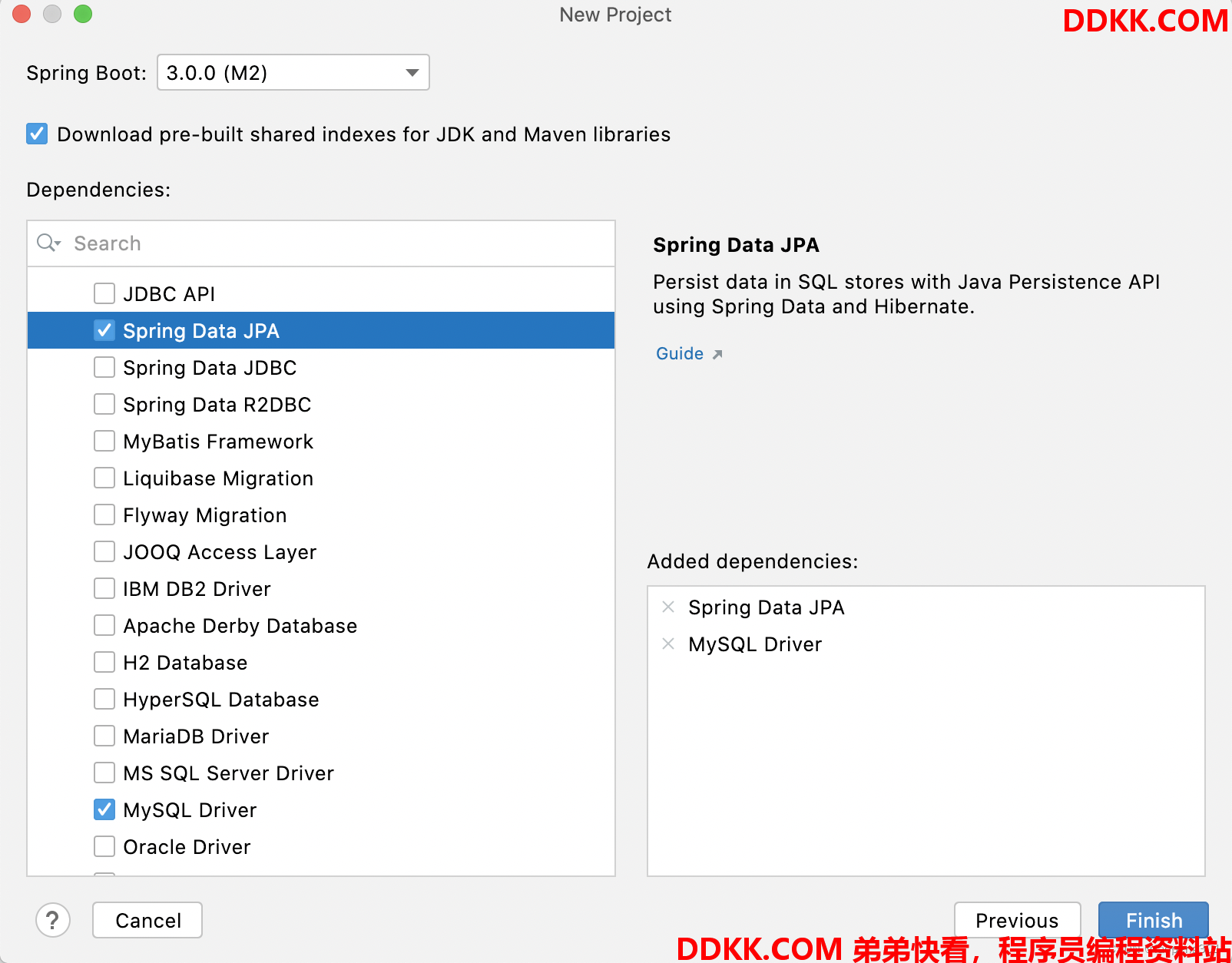Check the Spring Data R2DBC dependency
The width and height of the screenshot is (1232, 963).
104,404
